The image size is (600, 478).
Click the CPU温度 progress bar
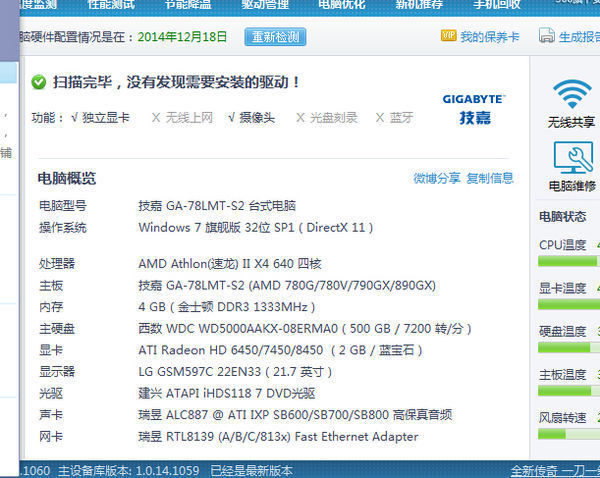[x=569, y=261]
